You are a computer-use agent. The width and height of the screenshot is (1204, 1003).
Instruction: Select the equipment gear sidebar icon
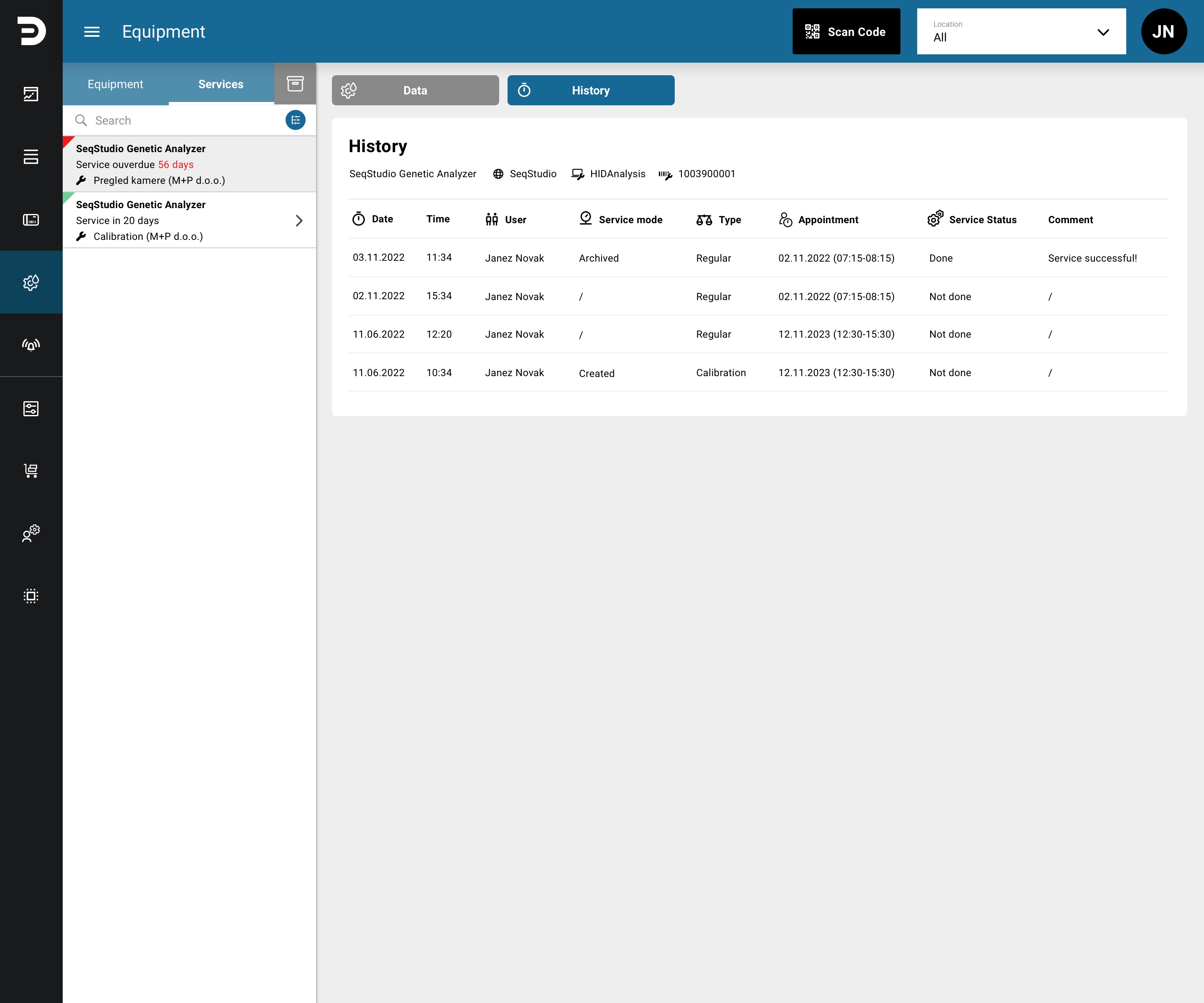(31, 282)
